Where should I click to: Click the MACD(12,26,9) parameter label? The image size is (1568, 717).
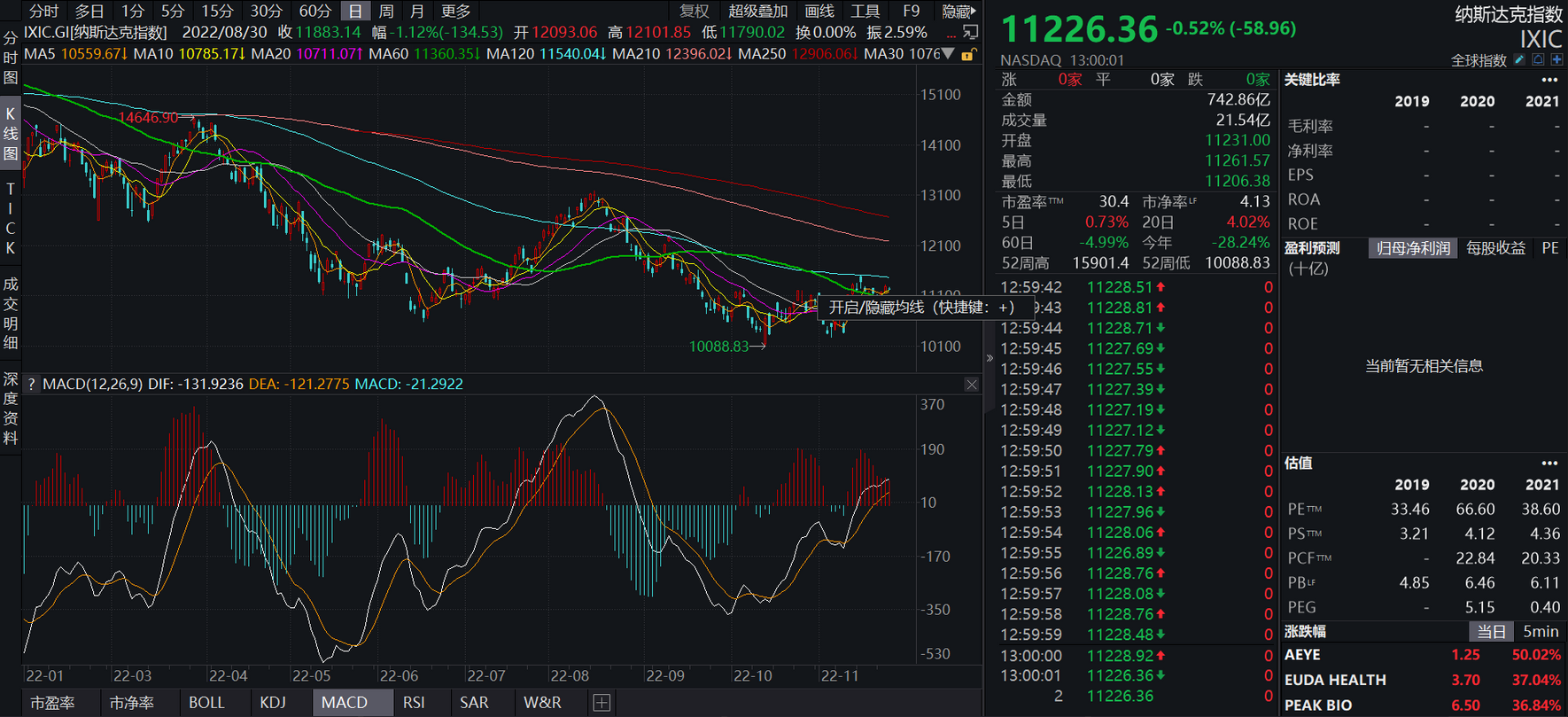[93, 384]
